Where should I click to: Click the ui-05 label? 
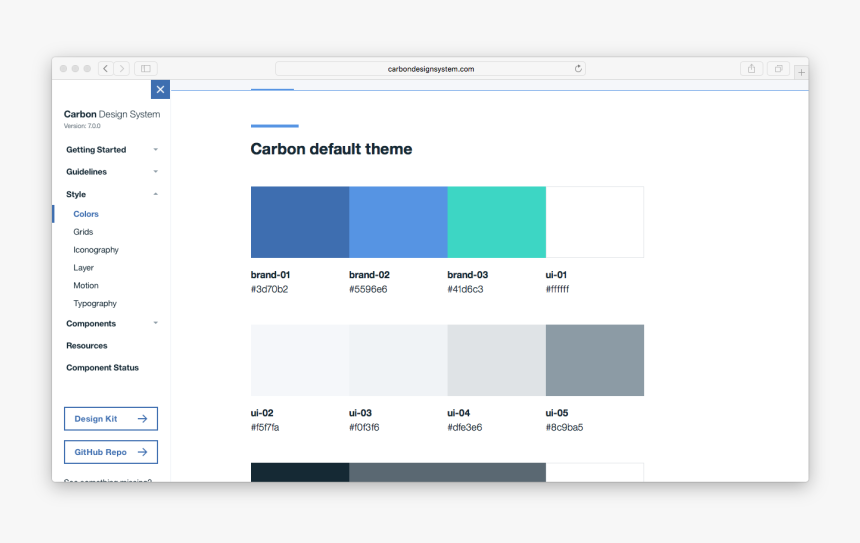click(557, 413)
